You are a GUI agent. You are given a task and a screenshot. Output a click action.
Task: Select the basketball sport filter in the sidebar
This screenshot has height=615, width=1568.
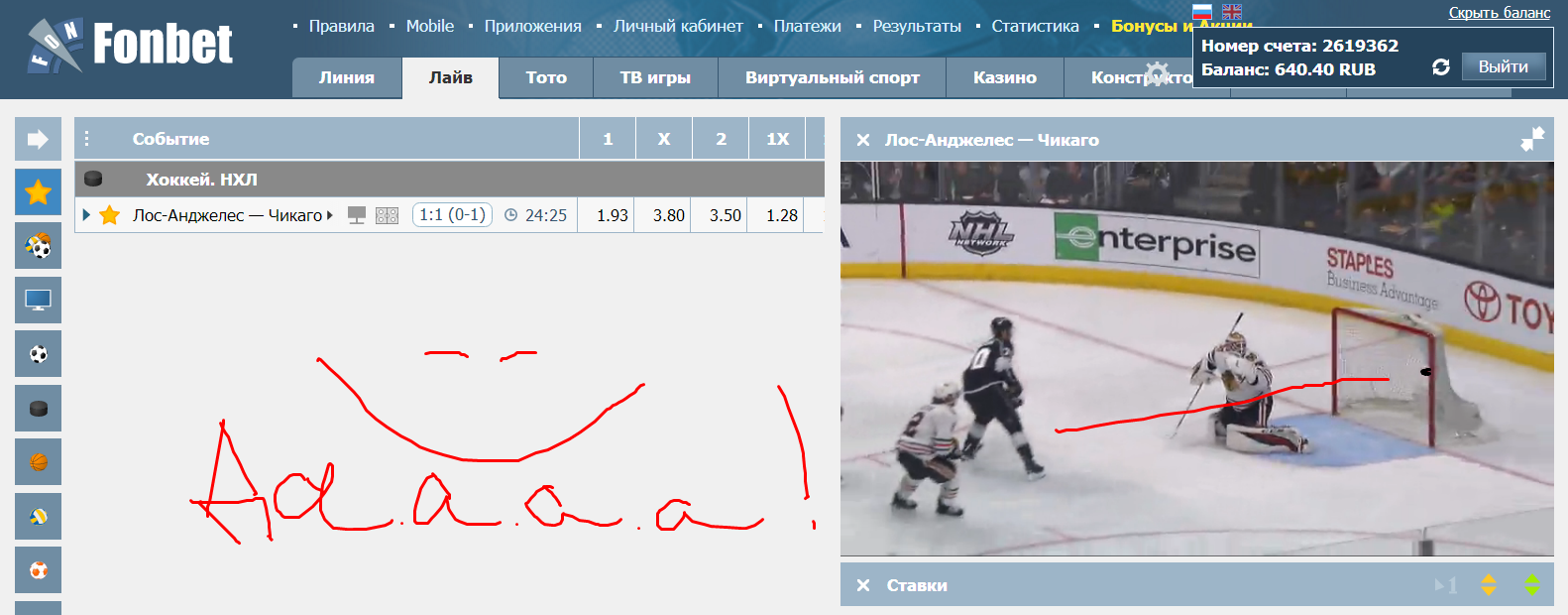38,462
